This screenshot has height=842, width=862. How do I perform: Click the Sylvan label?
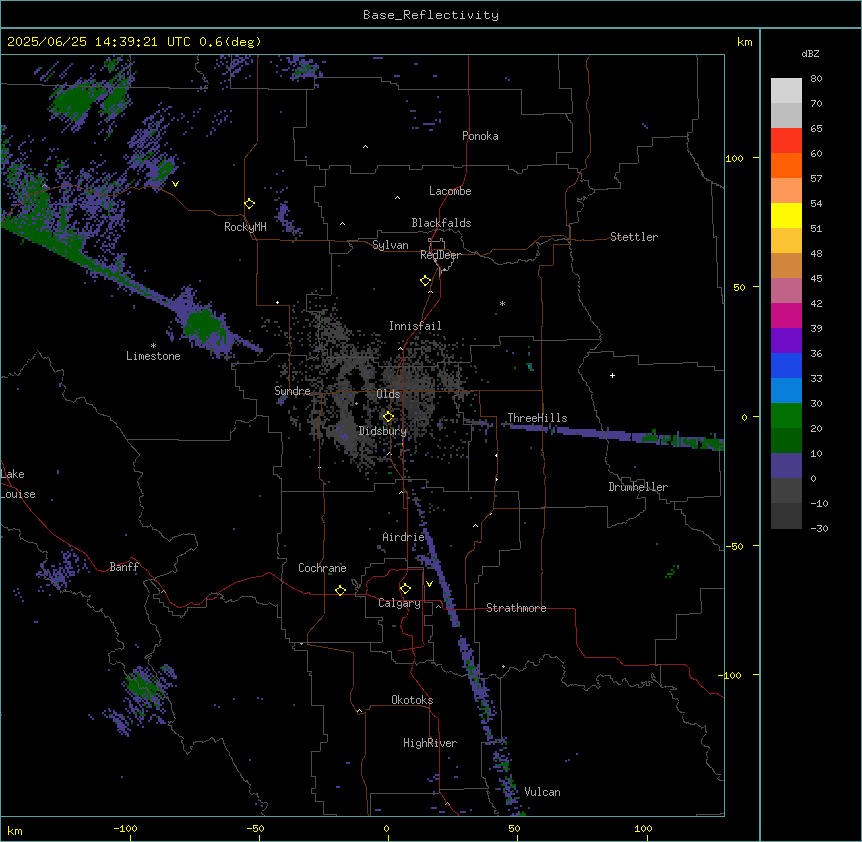coord(390,245)
